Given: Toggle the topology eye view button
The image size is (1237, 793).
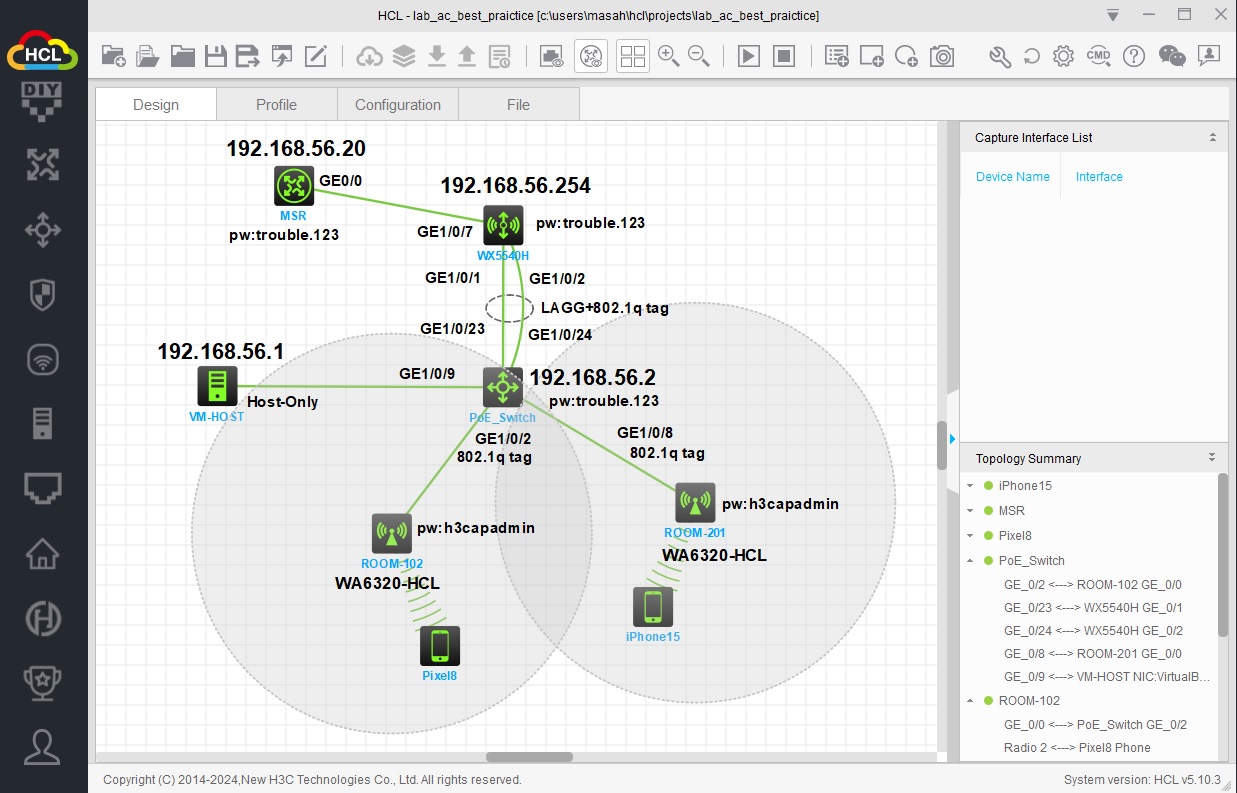Looking at the screenshot, I should point(591,56).
